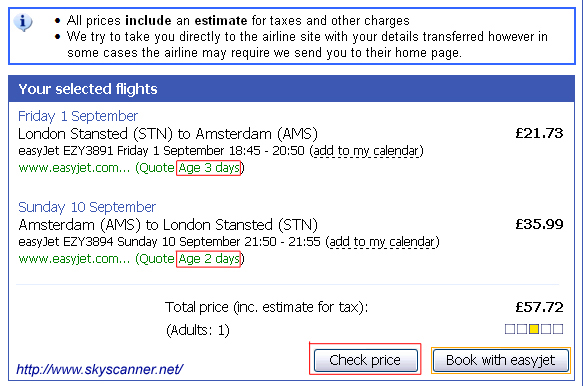This screenshot has width=583, height=386.
Task: Open the www.skyscanner.net link
Action: [x=100, y=369]
